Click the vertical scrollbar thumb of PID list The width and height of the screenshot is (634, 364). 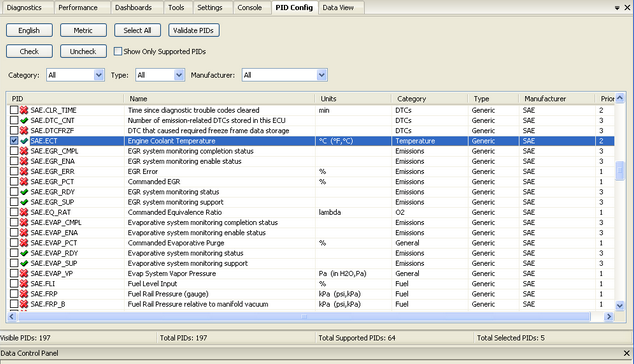coord(619,171)
